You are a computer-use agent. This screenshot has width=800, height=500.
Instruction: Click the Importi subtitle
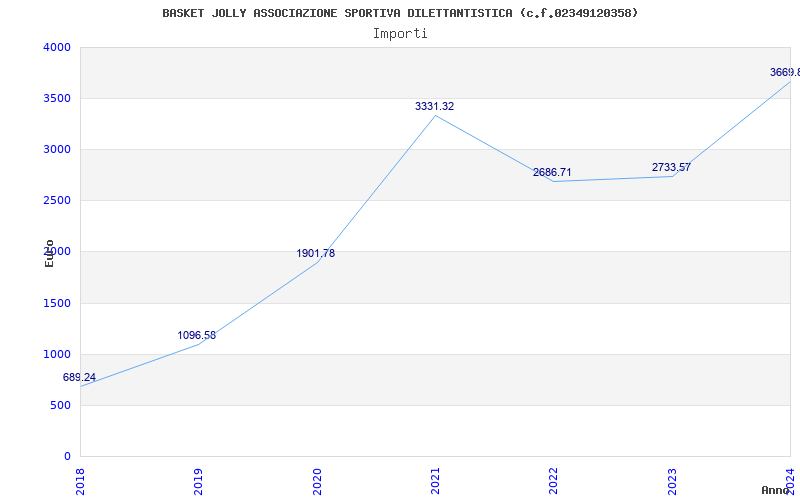pos(400,33)
